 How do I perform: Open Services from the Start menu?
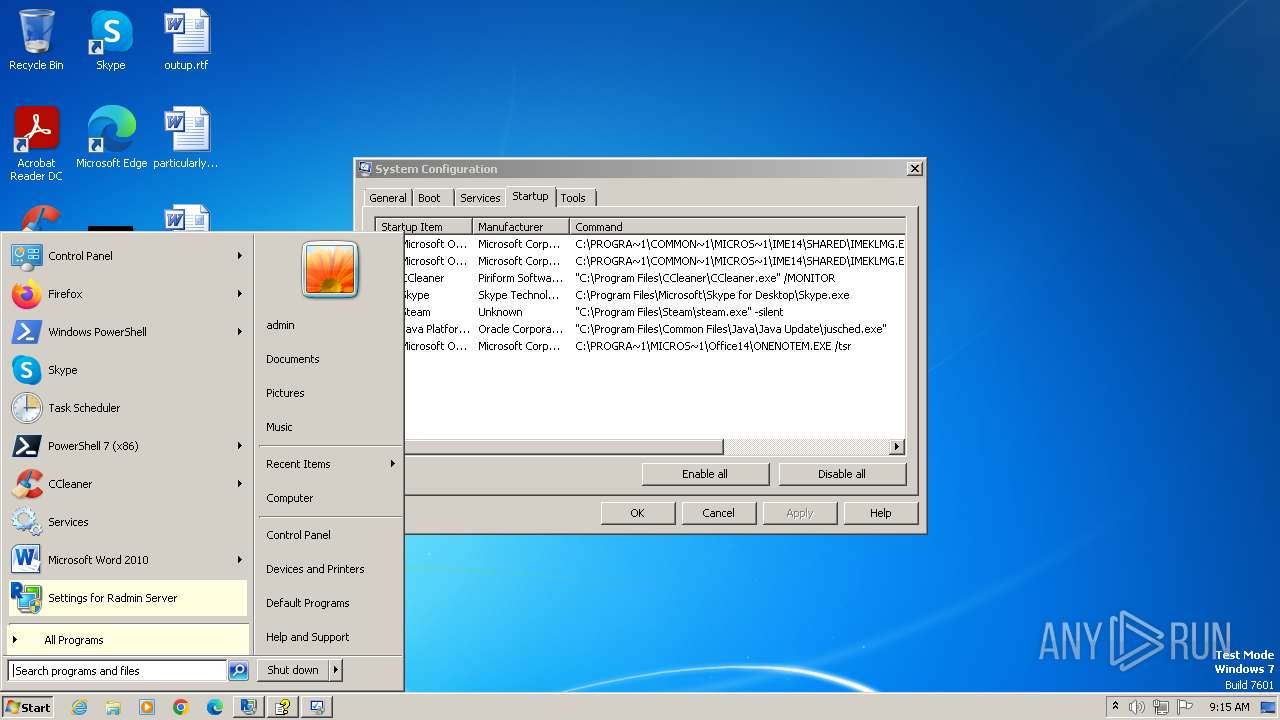[128, 522]
